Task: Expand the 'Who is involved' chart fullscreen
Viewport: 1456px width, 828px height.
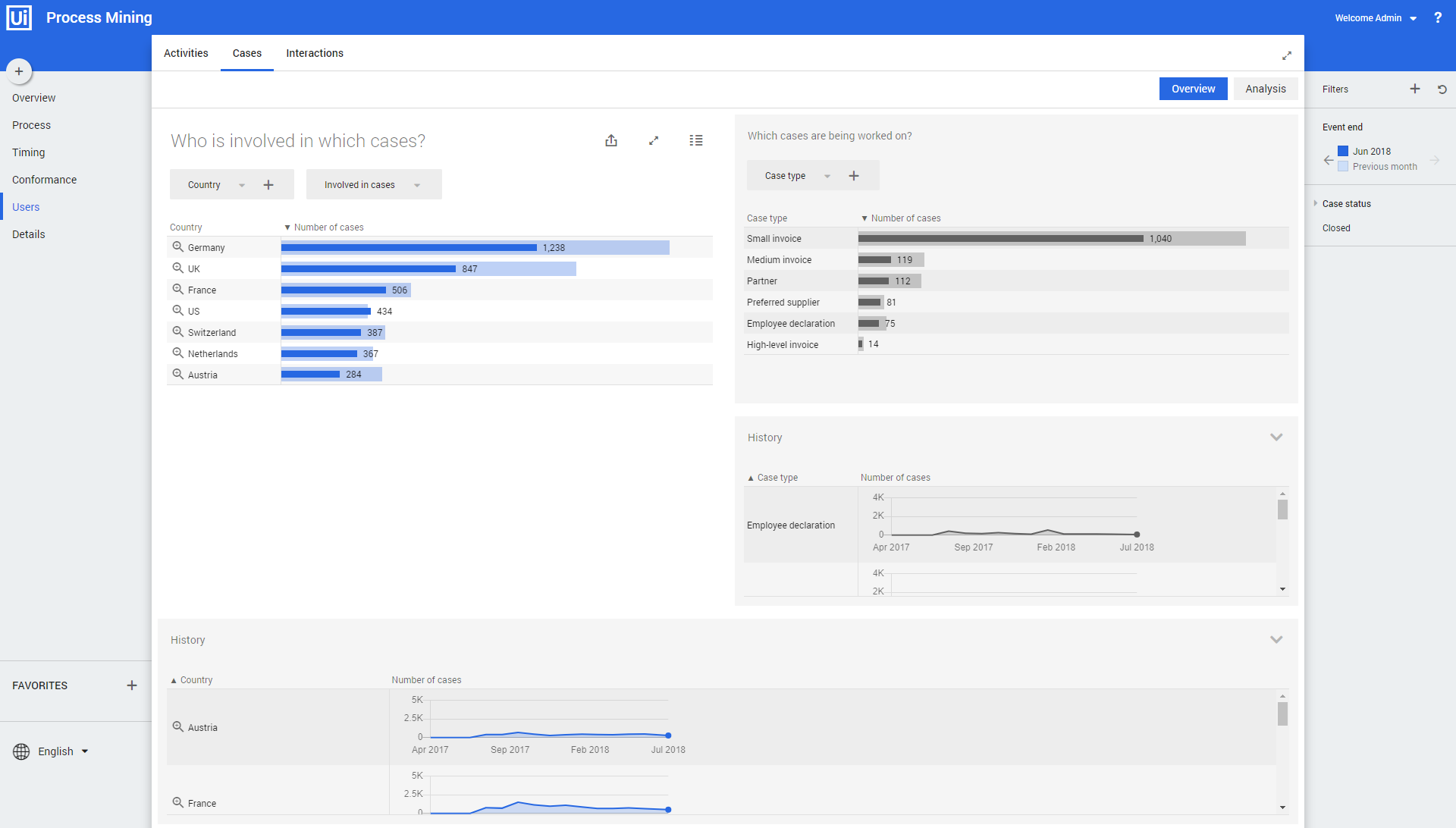Action: click(x=654, y=140)
